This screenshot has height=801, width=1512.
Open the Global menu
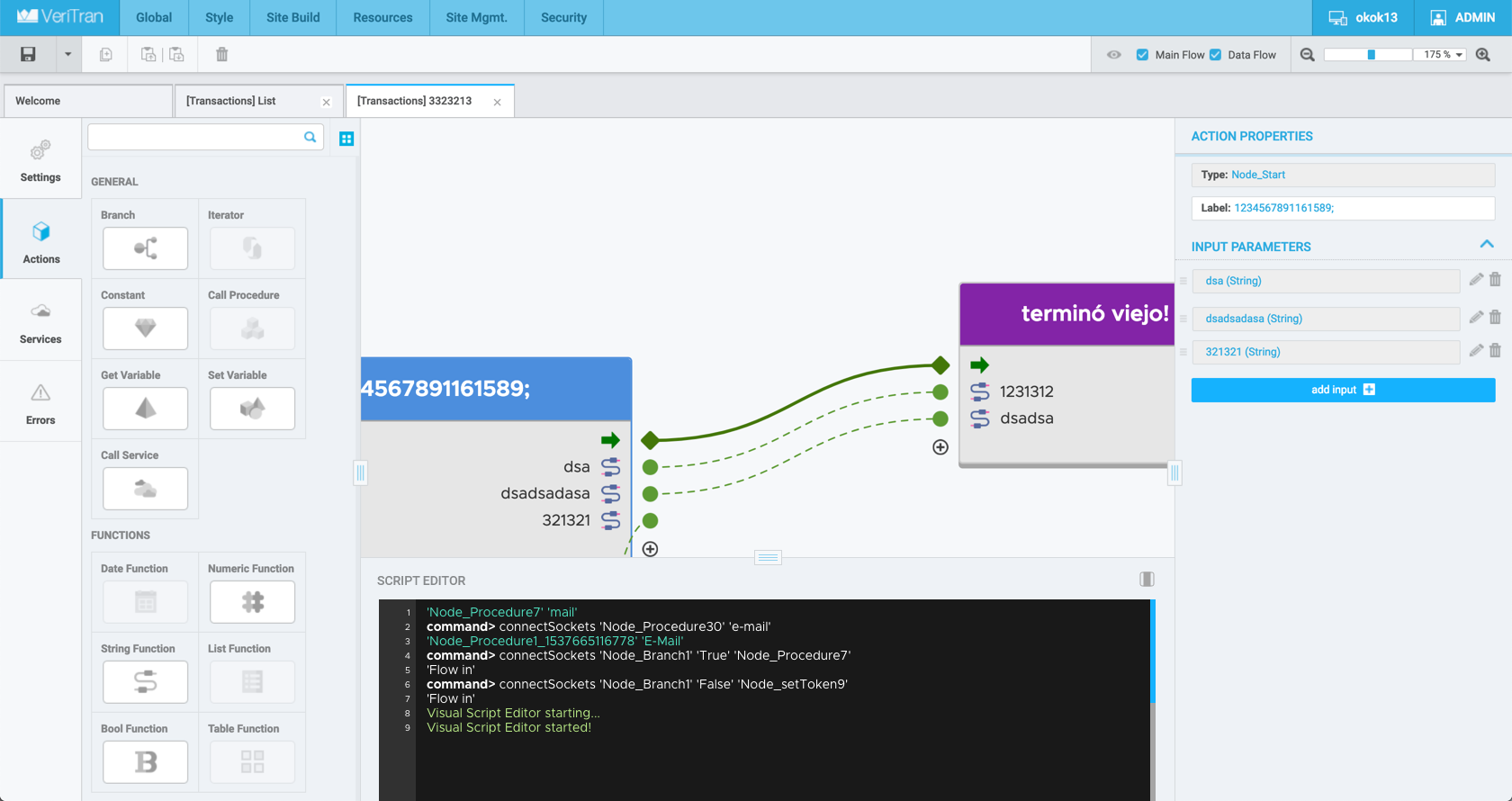(154, 18)
